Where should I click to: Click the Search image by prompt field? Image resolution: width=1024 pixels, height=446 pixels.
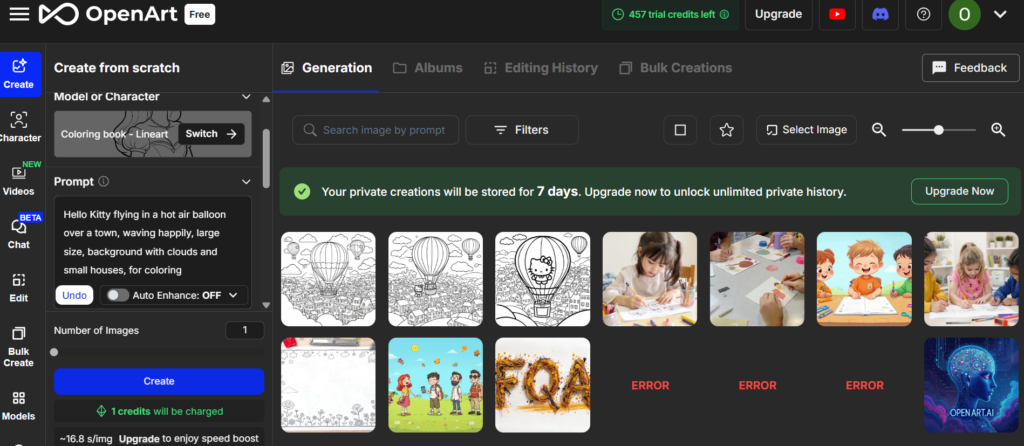tap(376, 130)
